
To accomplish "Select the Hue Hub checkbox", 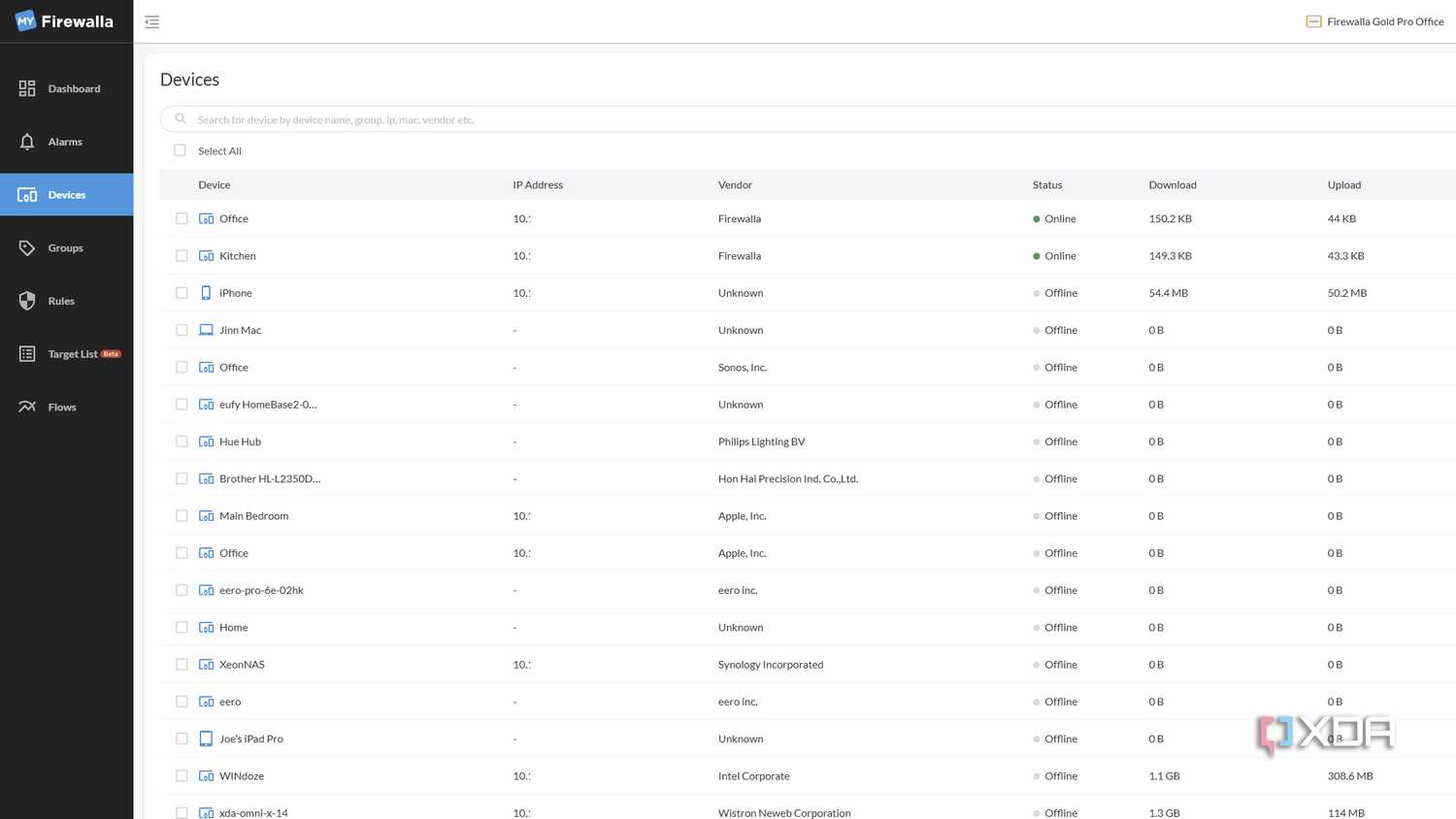I will pos(182,442).
